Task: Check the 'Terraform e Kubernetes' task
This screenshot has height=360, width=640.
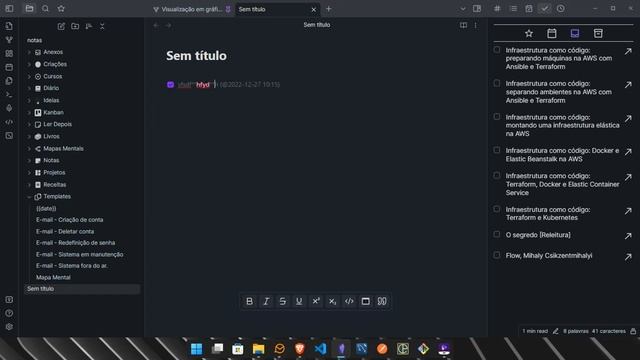Action: click(x=497, y=209)
